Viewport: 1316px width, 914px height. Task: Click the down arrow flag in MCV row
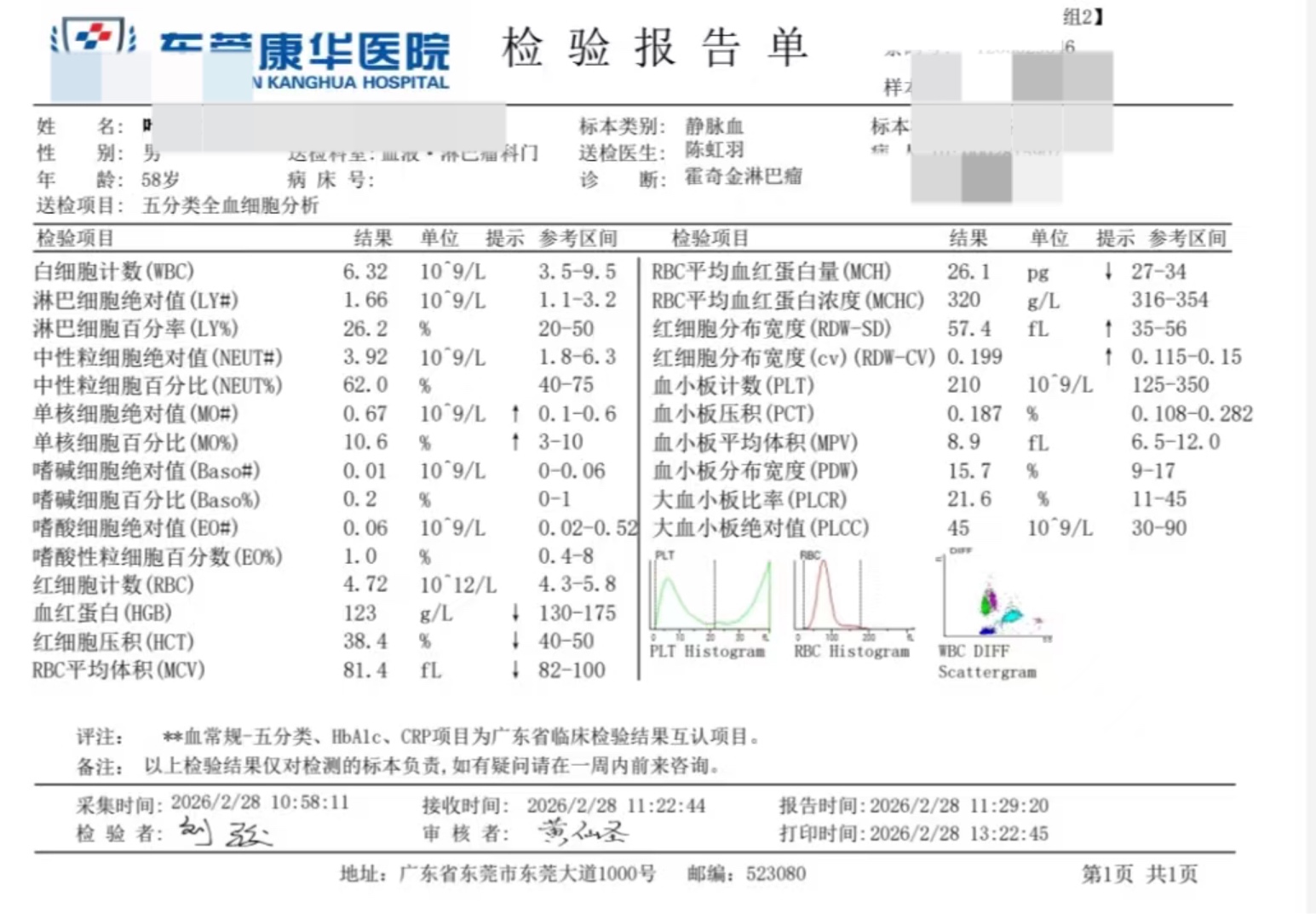(515, 670)
